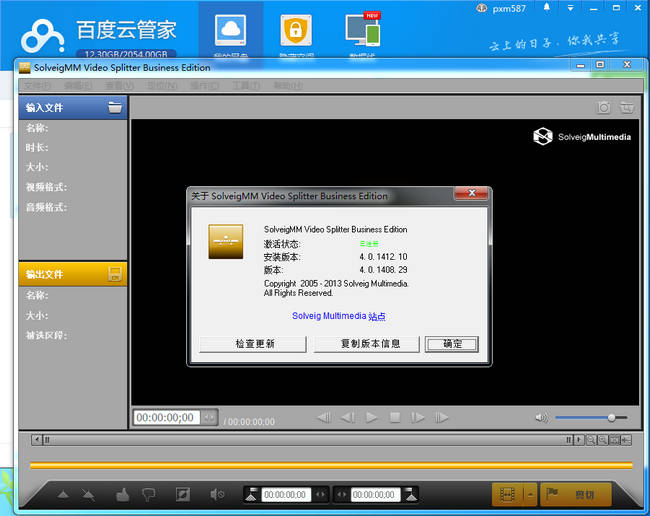The width and height of the screenshot is (650, 516).
Task: Click the invert selection icon
Action: pos(183,494)
